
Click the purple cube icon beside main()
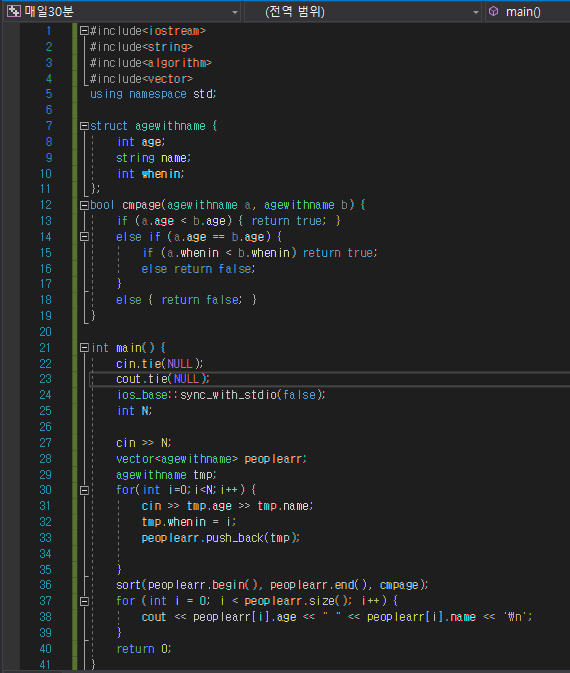pyautogui.click(x=494, y=11)
